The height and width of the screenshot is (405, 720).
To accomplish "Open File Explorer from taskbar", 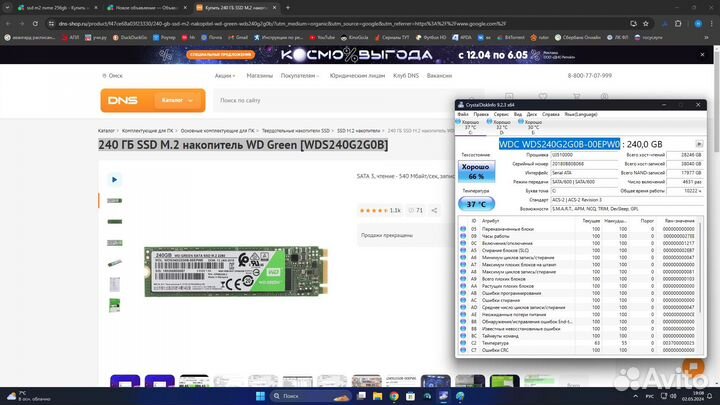I will tap(377, 396).
